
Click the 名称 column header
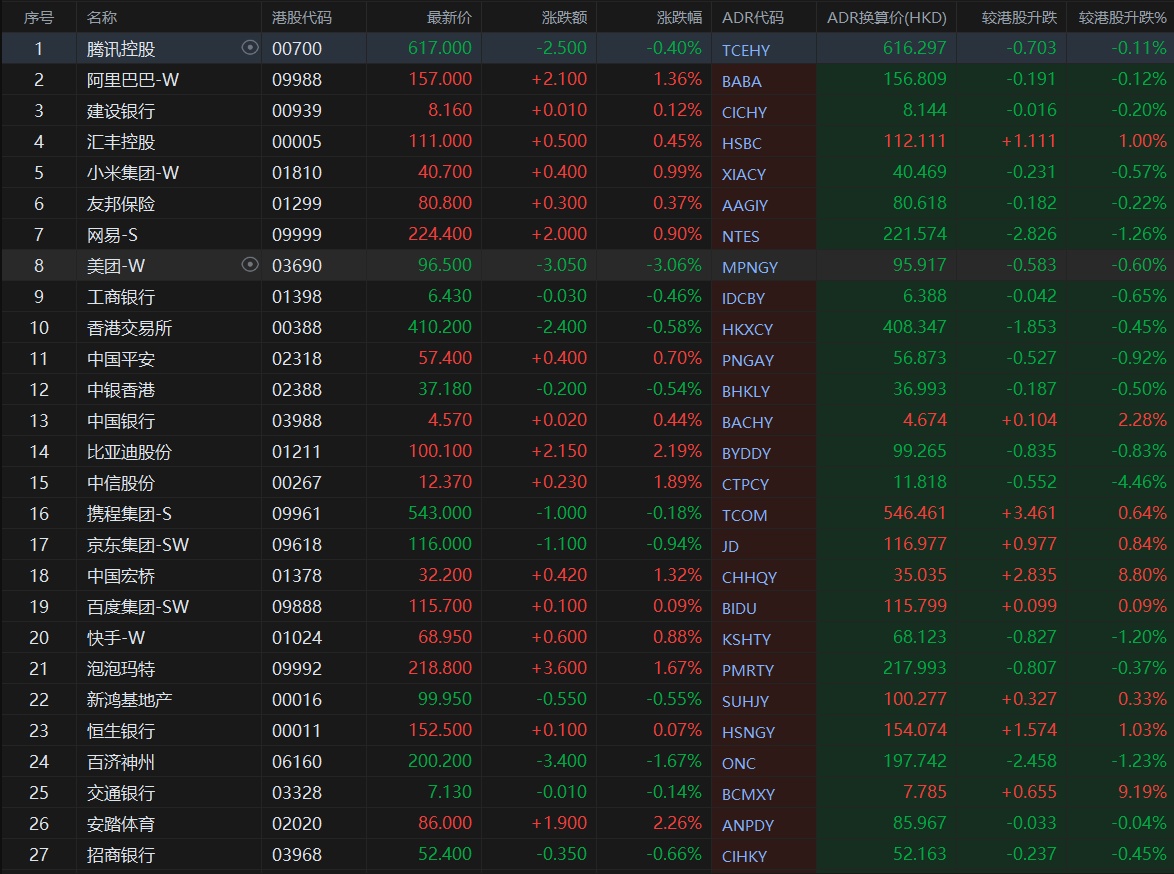tap(102, 18)
